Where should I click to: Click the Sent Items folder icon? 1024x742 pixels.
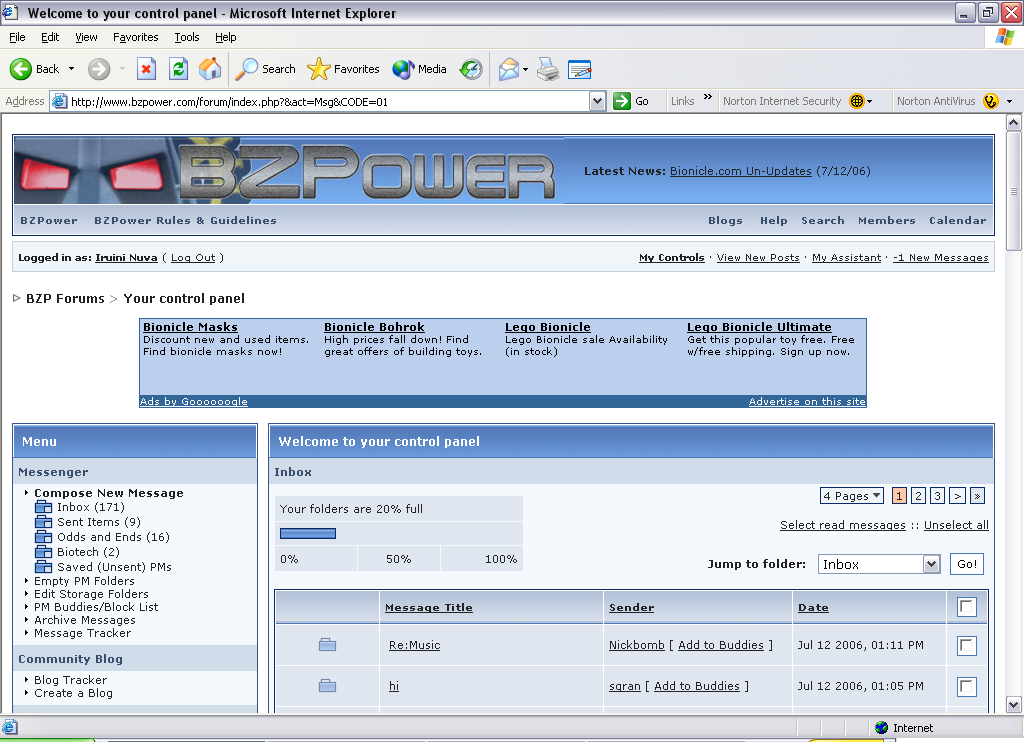43,522
